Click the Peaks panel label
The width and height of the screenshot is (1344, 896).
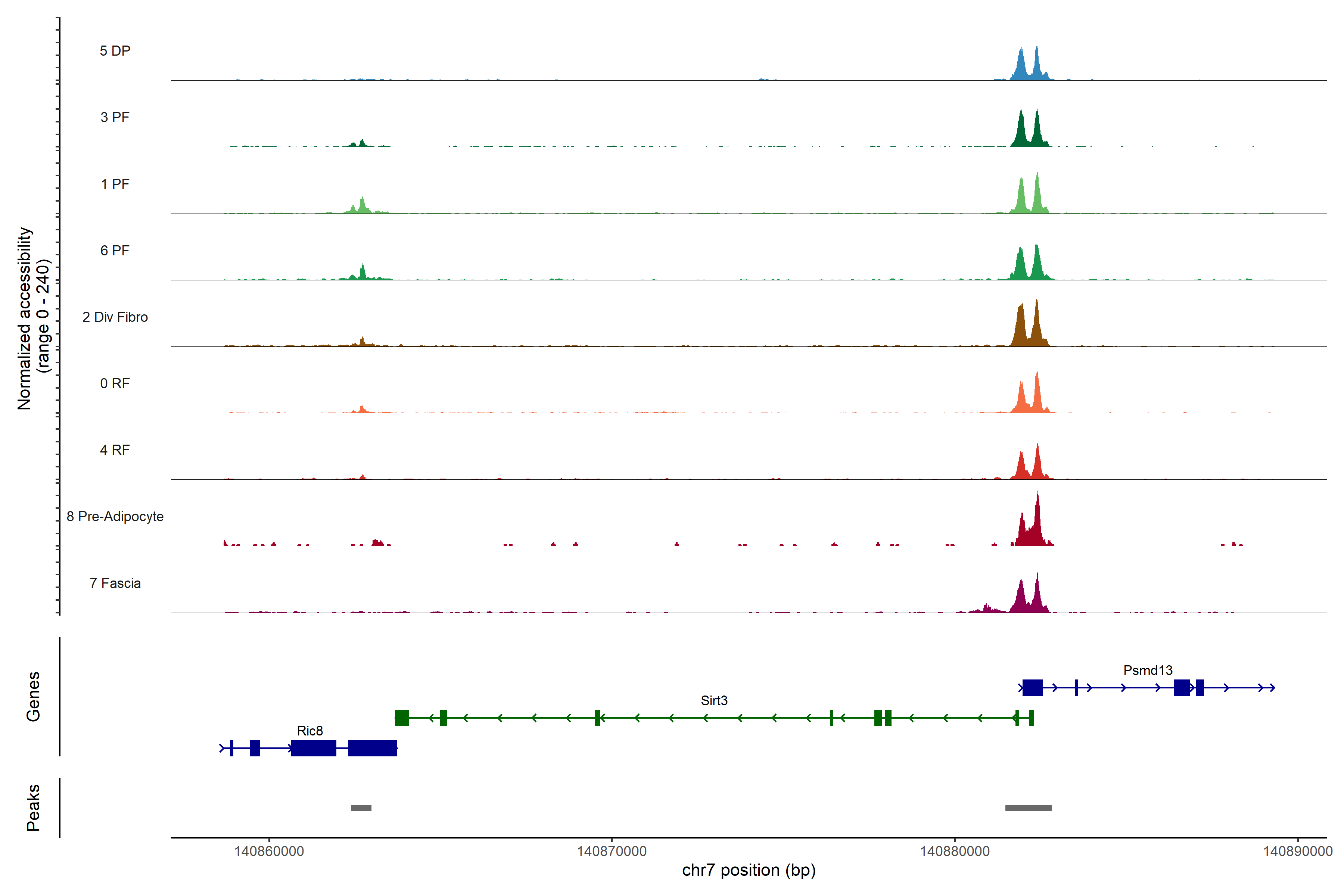tap(33, 808)
